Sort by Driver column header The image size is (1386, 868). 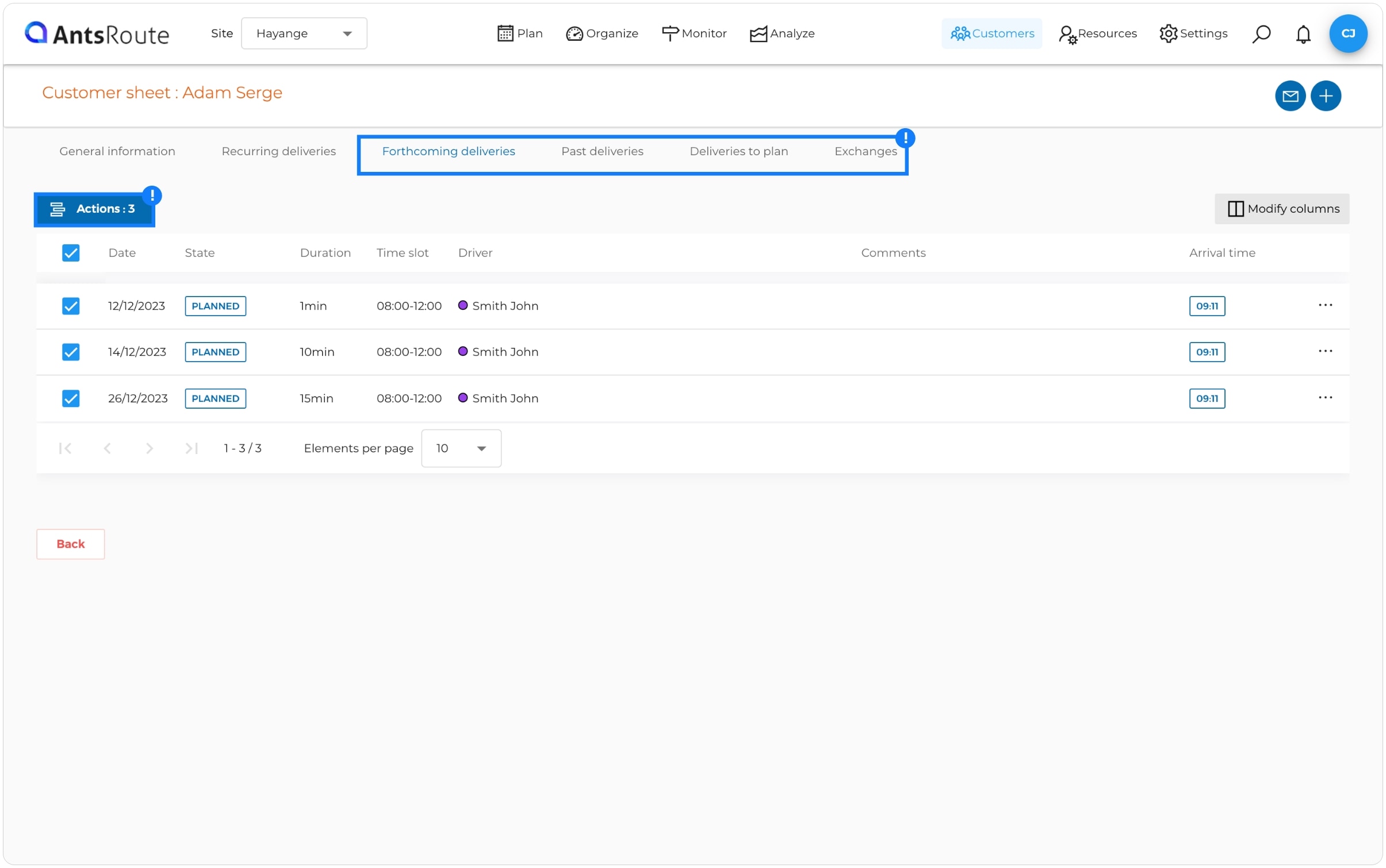pyautogui.click(x=475, y=252)
